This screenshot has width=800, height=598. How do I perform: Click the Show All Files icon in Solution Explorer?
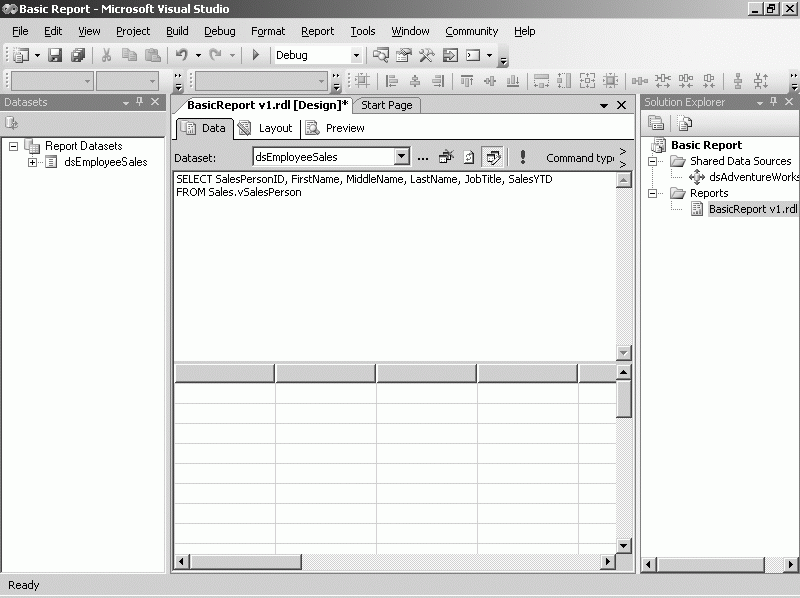685,123
